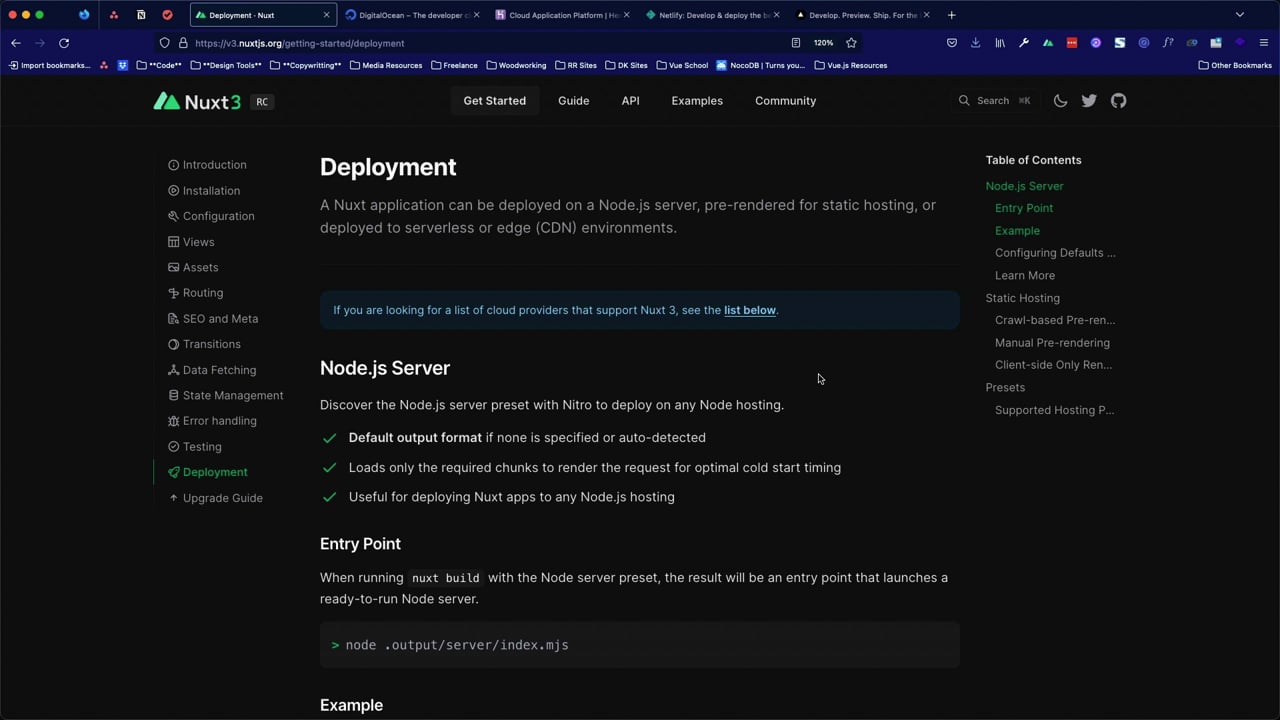Click the Firefox View icon
This screenshot has width=1280, height=720.
(84, 15)
